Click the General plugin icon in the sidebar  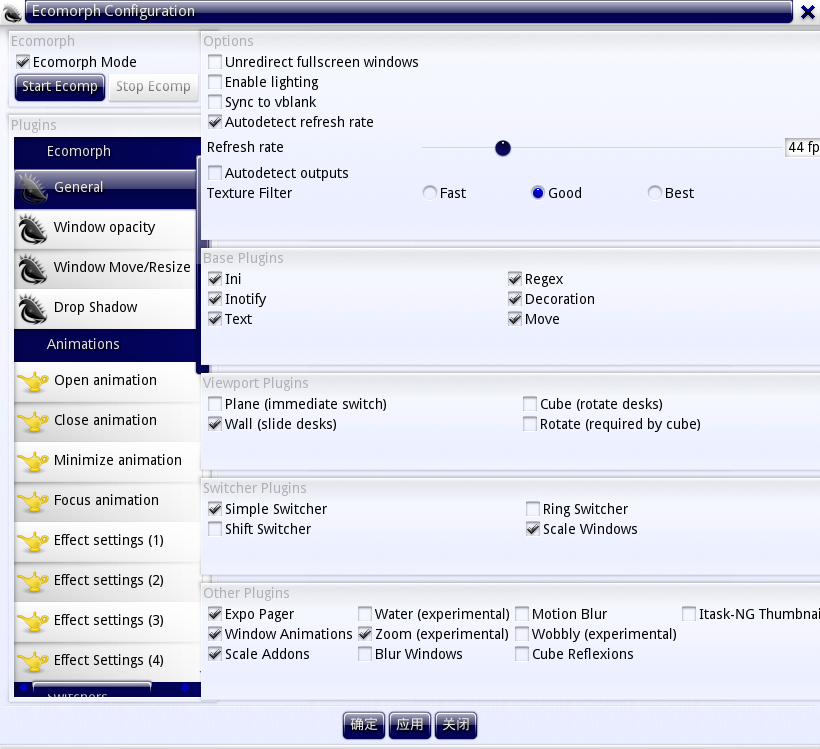pyautogui.click(x=32, y=189)
